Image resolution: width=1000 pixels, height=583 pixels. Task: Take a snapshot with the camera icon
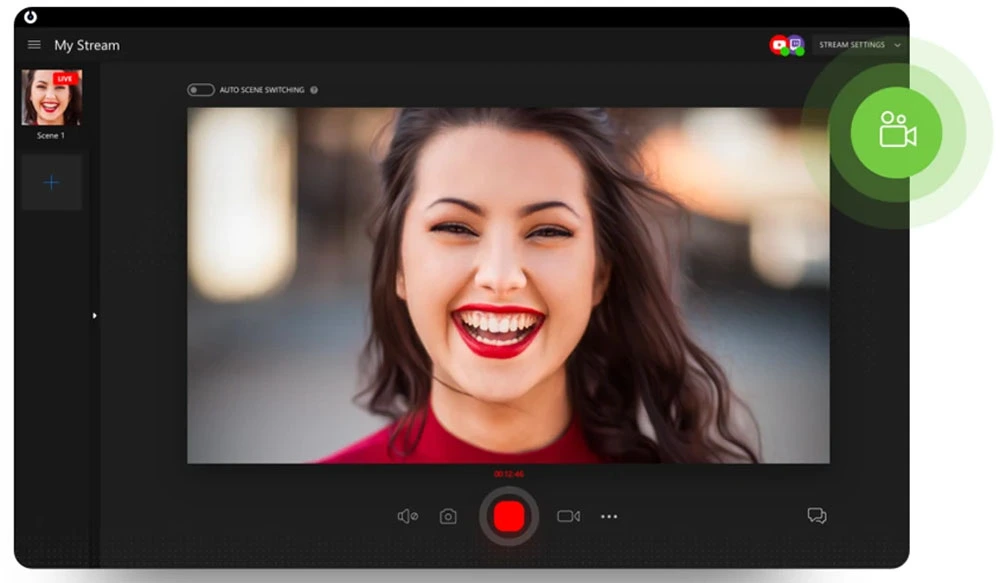446,515
